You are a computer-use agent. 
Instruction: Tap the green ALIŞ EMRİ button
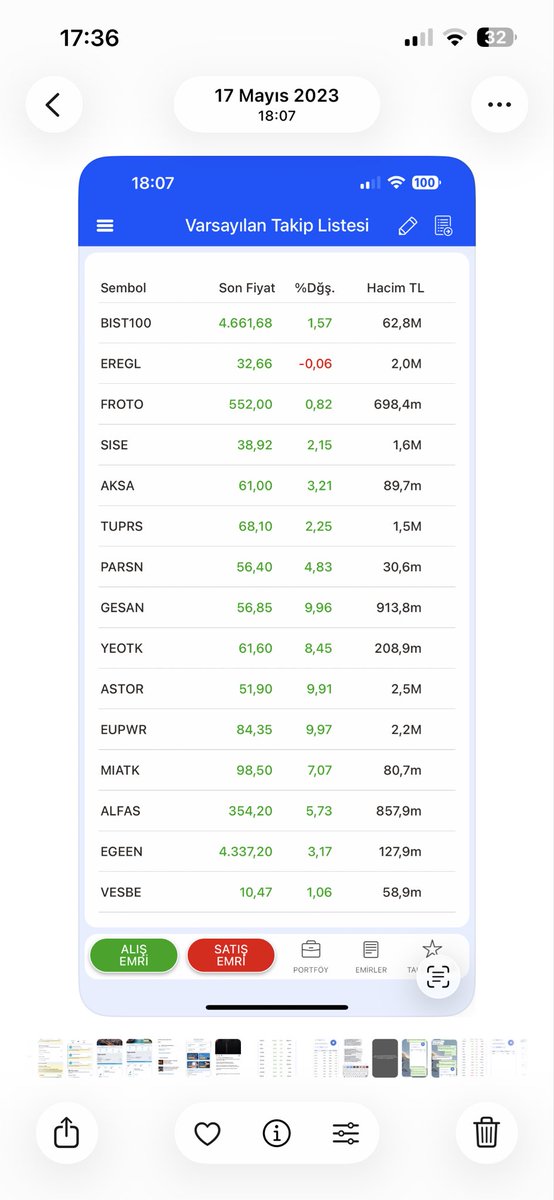134,955
